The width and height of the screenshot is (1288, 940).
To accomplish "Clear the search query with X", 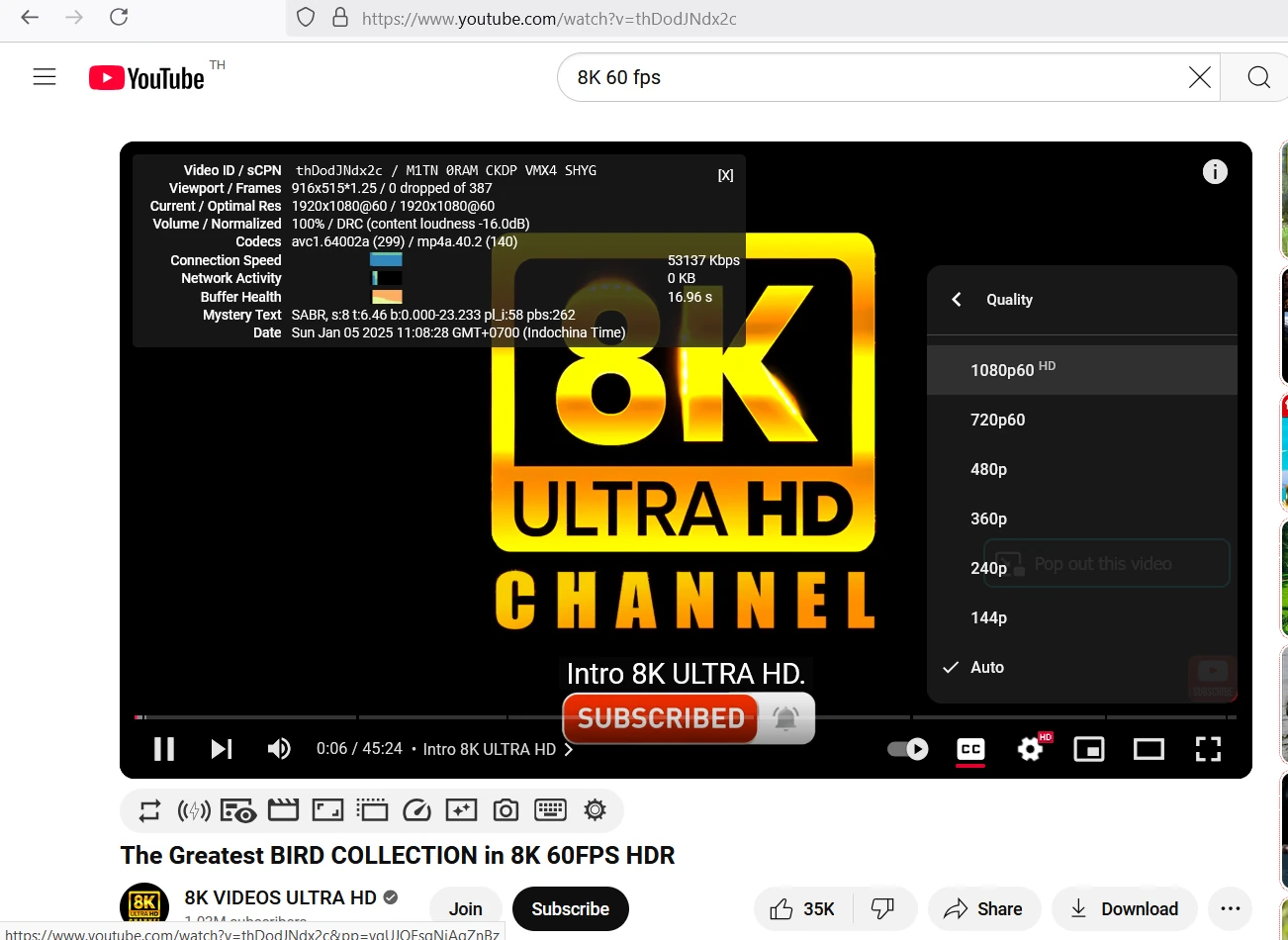I will point(1199,77).
